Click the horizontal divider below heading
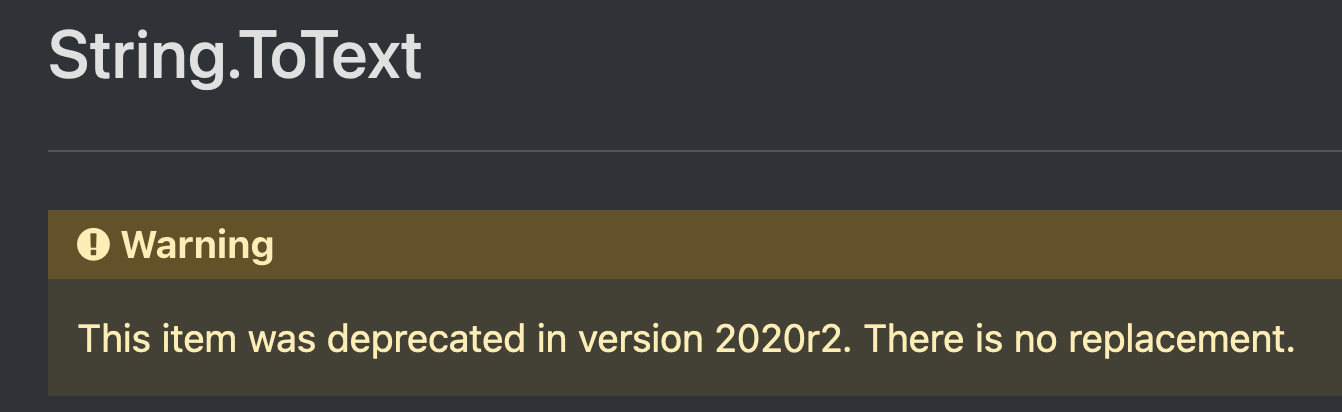Screen dimensions: 1342x412 click(695, 151)
